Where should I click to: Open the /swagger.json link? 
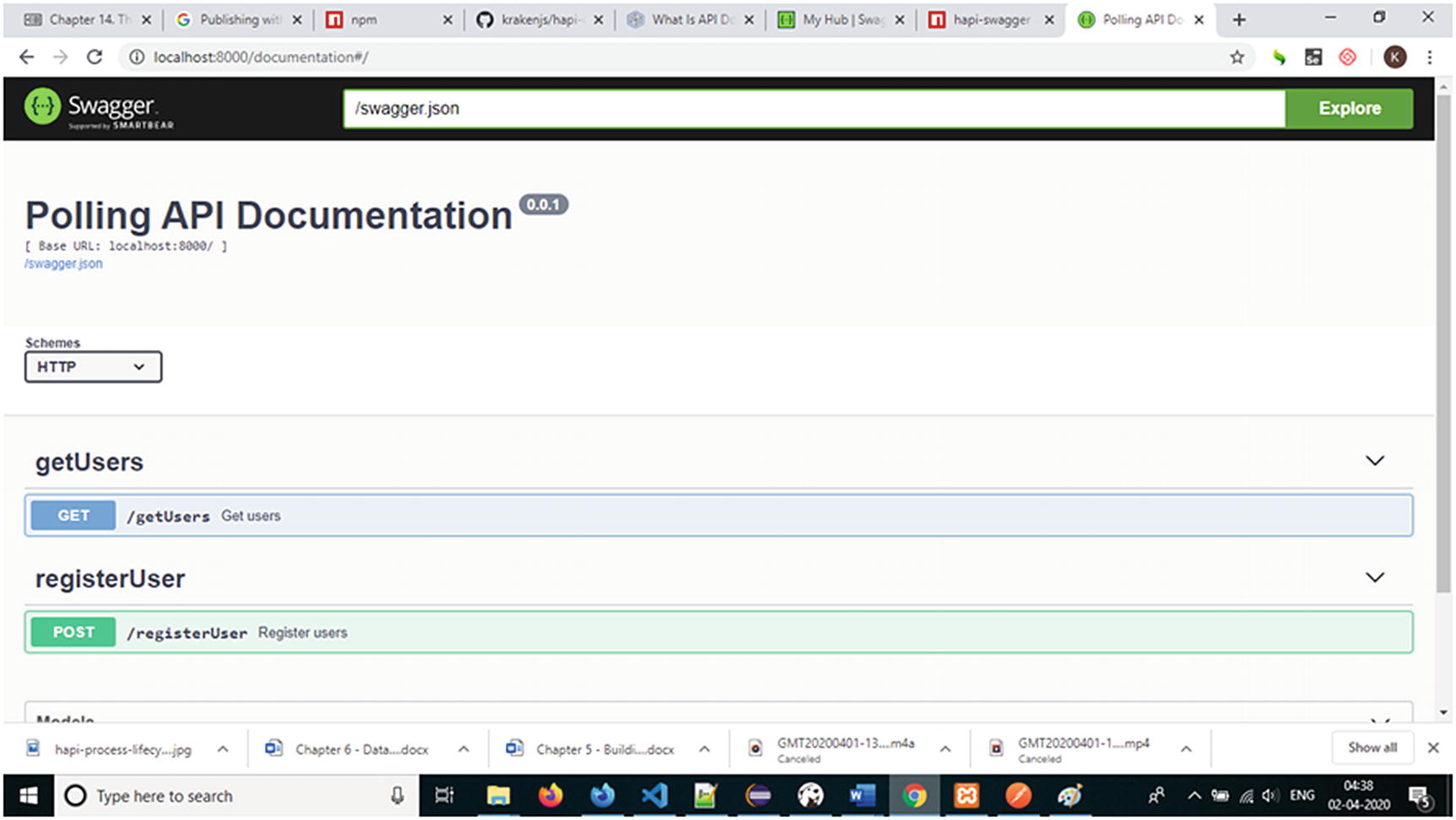[x=64, y=264]
